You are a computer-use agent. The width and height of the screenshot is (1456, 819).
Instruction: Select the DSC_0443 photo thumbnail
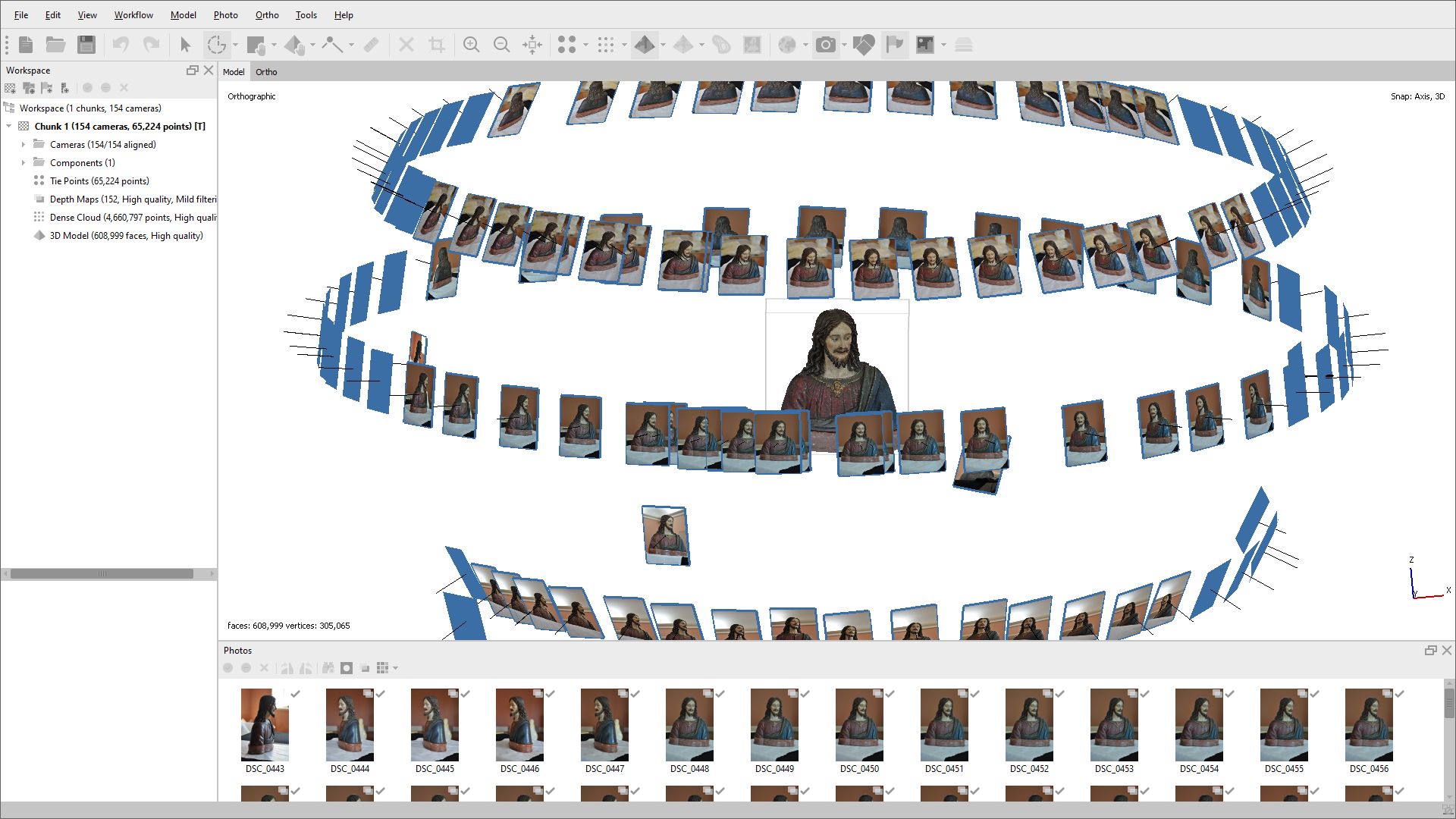[x=265, y=725]
